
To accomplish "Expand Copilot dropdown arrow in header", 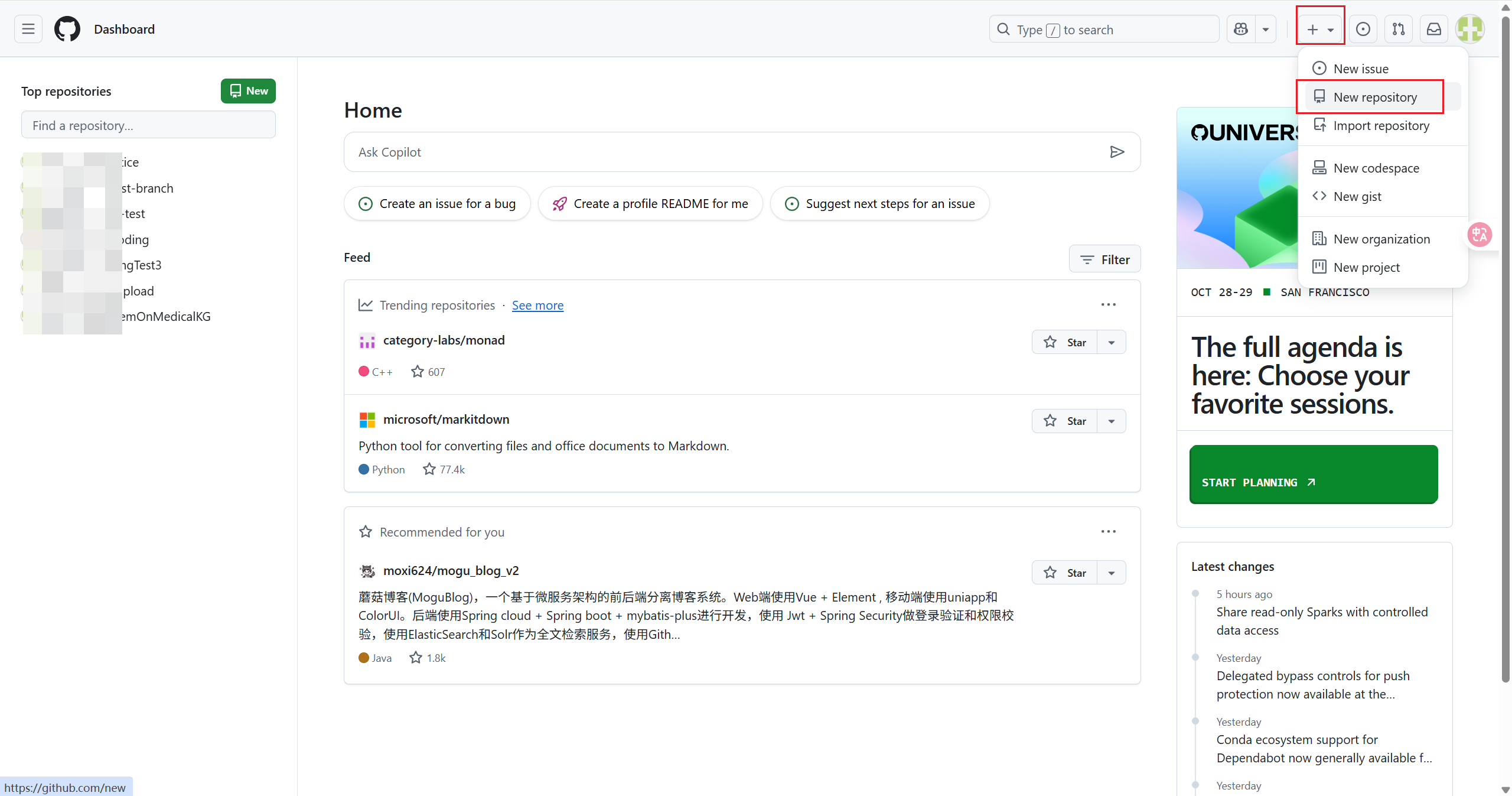I will 1266,29.
